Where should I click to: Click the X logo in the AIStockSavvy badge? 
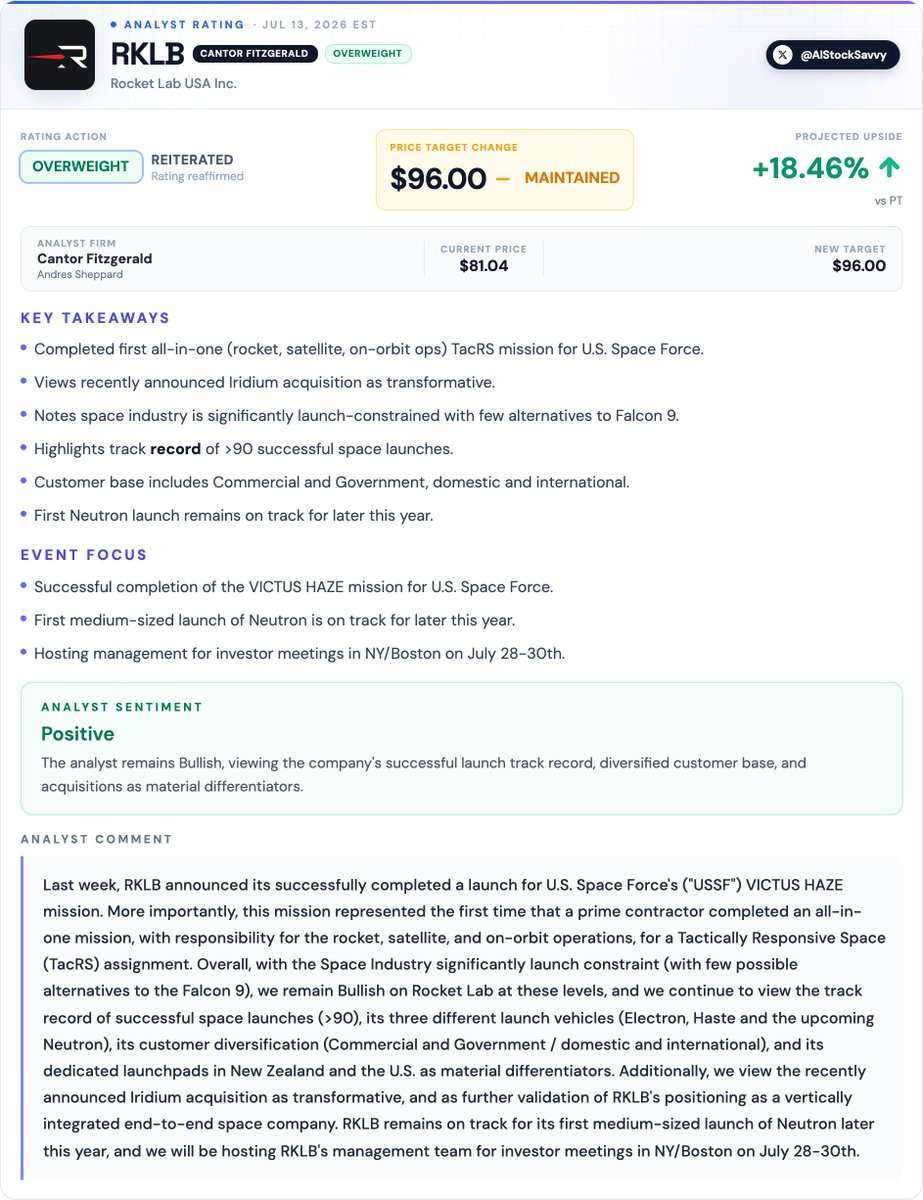click(785, 55)
